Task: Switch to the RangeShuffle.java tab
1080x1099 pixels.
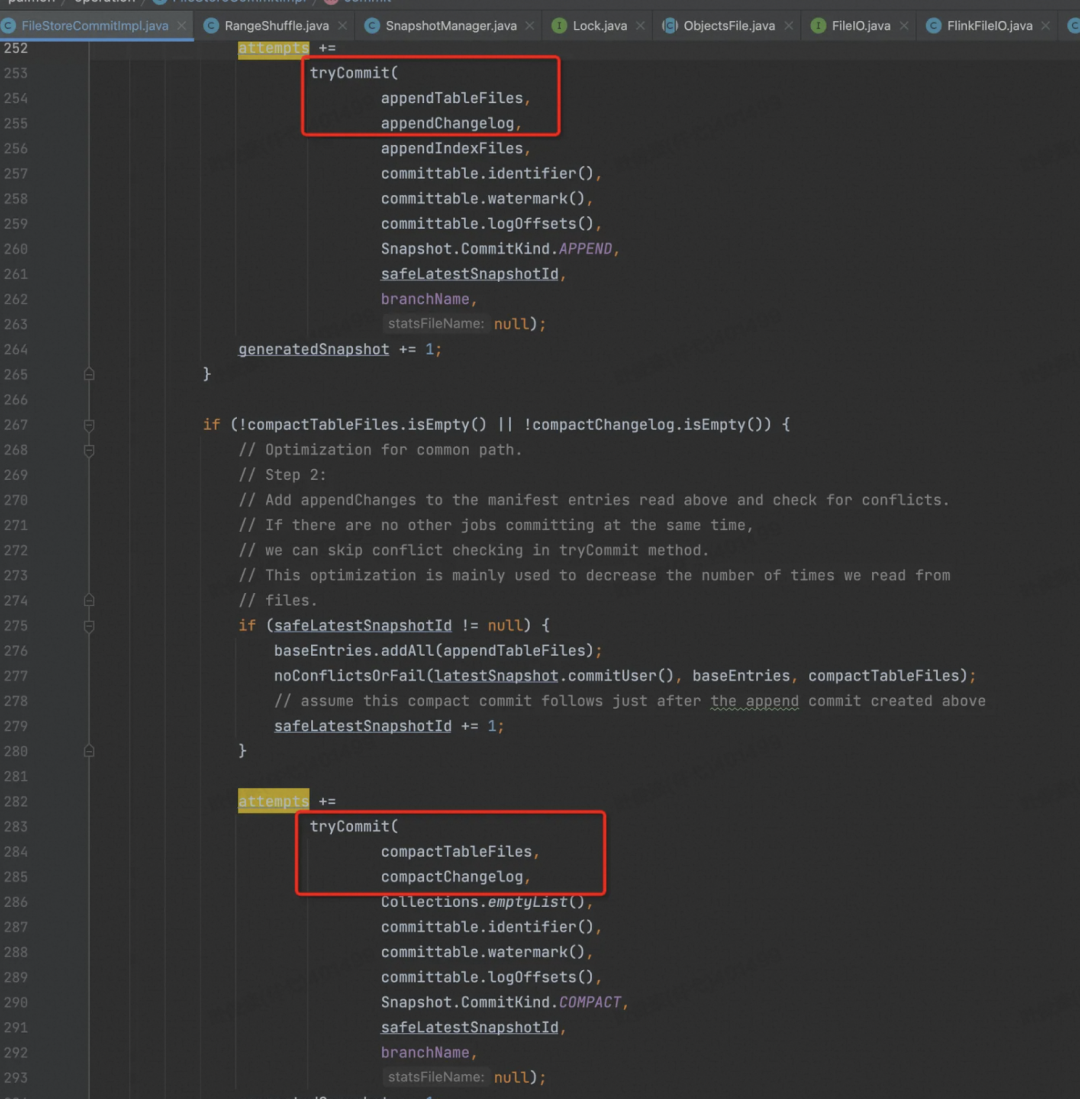Action: (276, 26)
